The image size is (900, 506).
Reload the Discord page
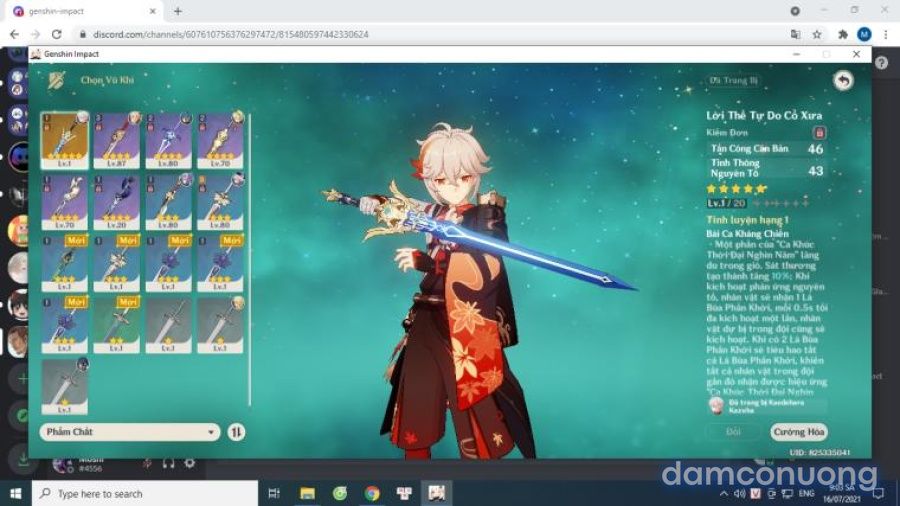point(56,34)
